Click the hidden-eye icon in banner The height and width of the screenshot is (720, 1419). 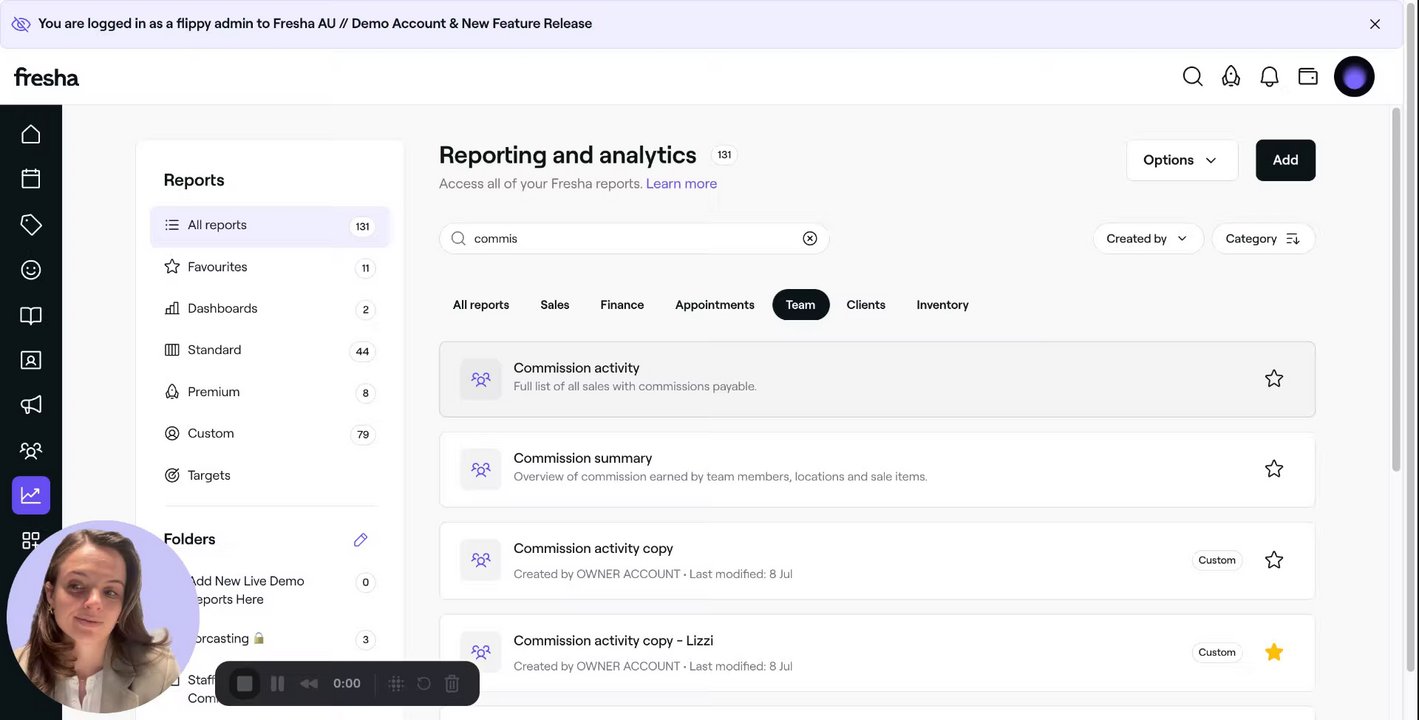(x=21, y=24)
